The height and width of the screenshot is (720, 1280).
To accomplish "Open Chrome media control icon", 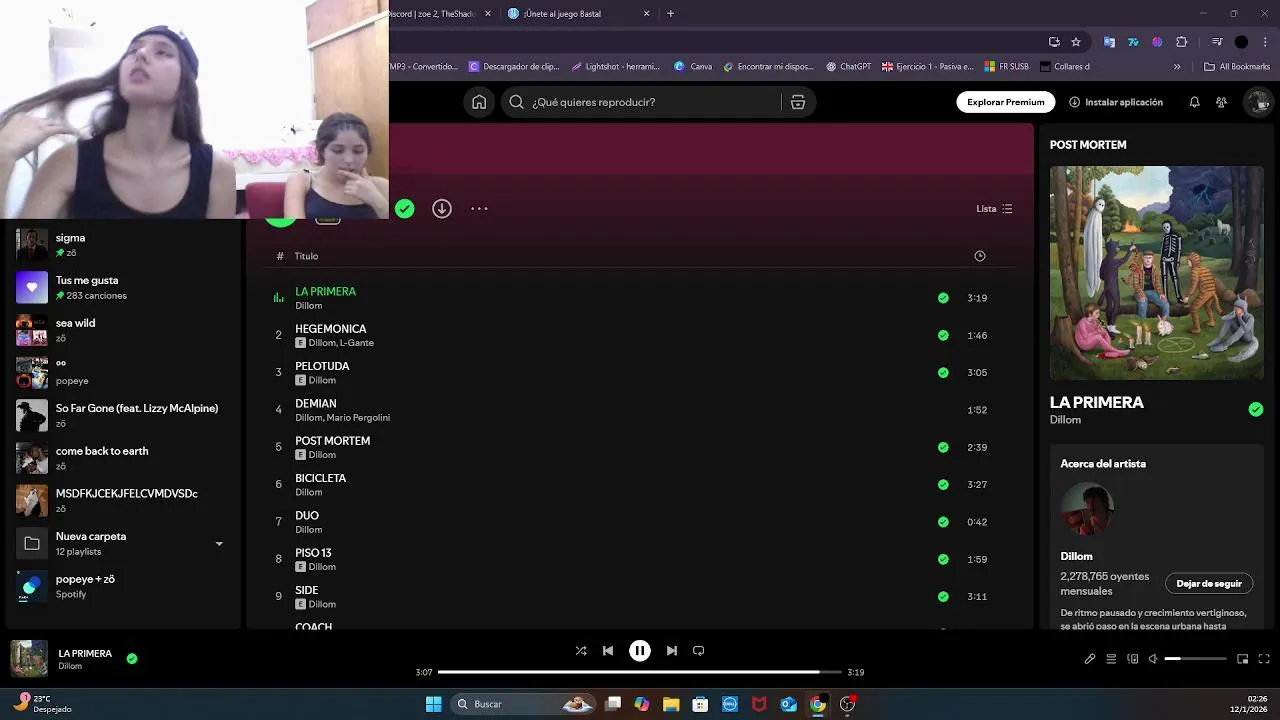I will tap(1217, 42).
